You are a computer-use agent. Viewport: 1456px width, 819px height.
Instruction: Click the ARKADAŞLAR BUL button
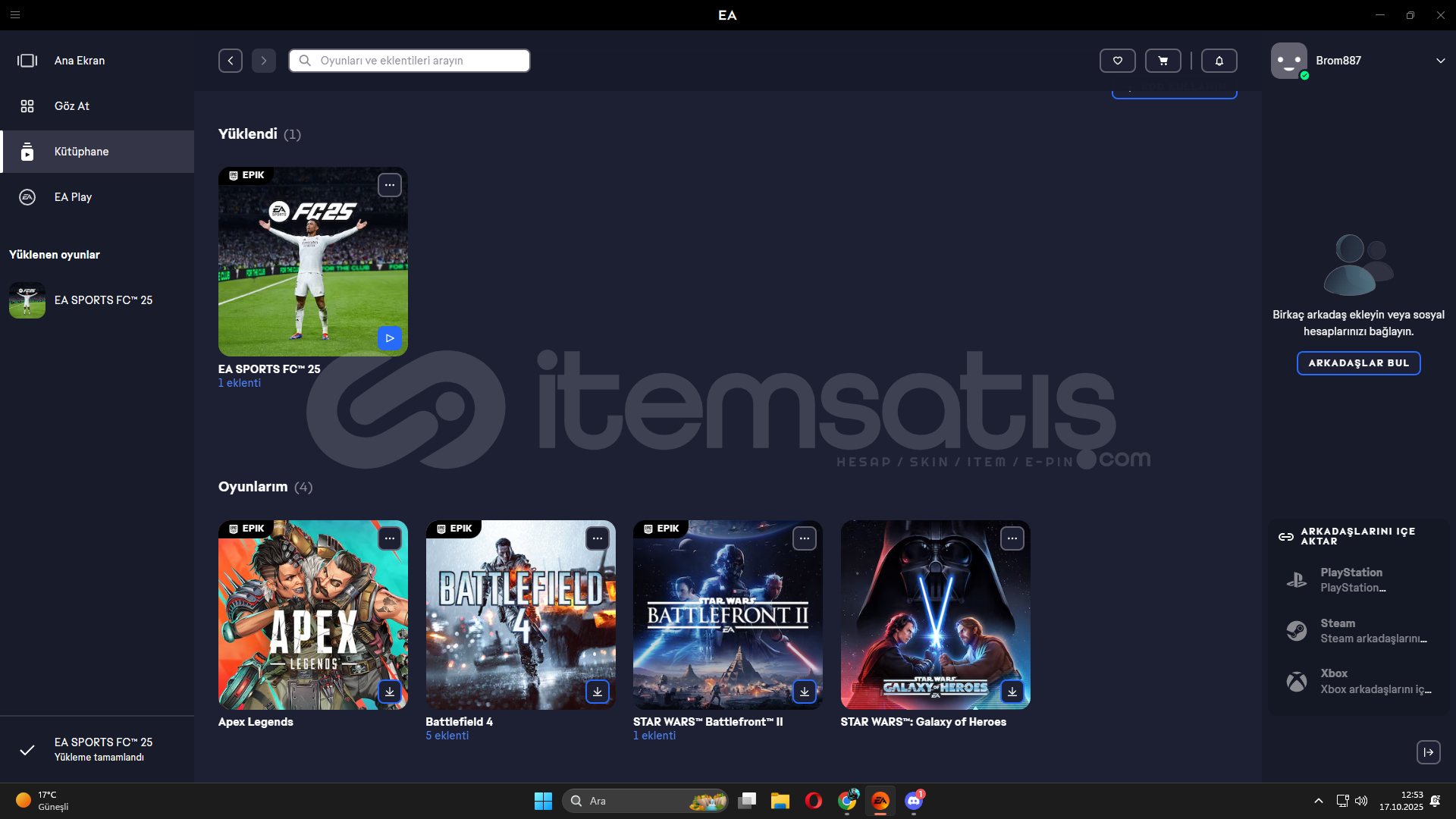coord(1358,363)
